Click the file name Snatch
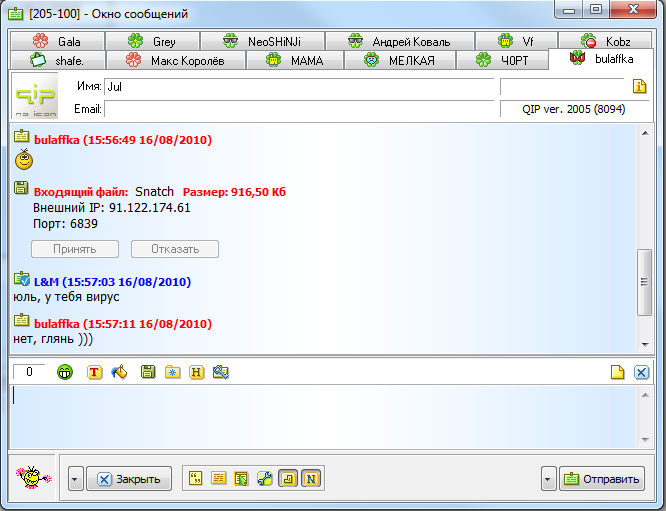Screen dimensions: 666x511 point(154,192)
